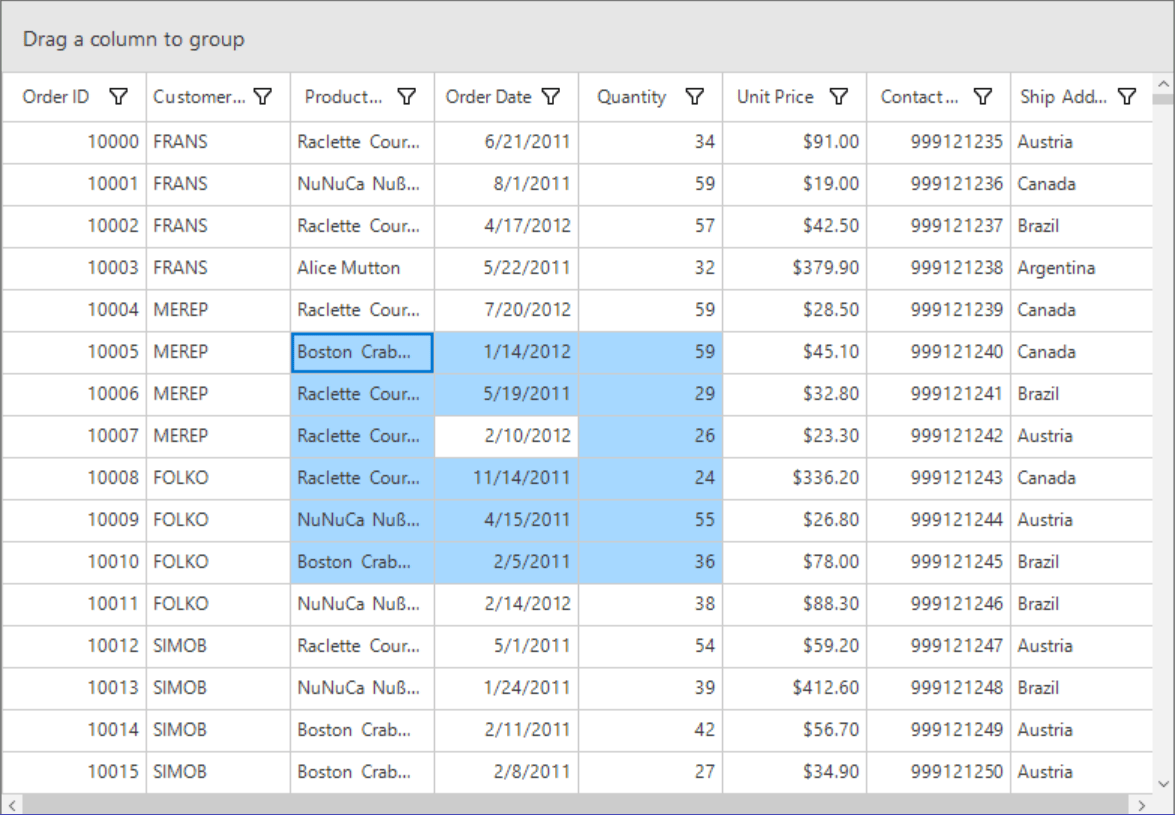Open the filter for Ship Address column
The height and width of the screenshot is (815, 1175).
(x=1126, y=97)
